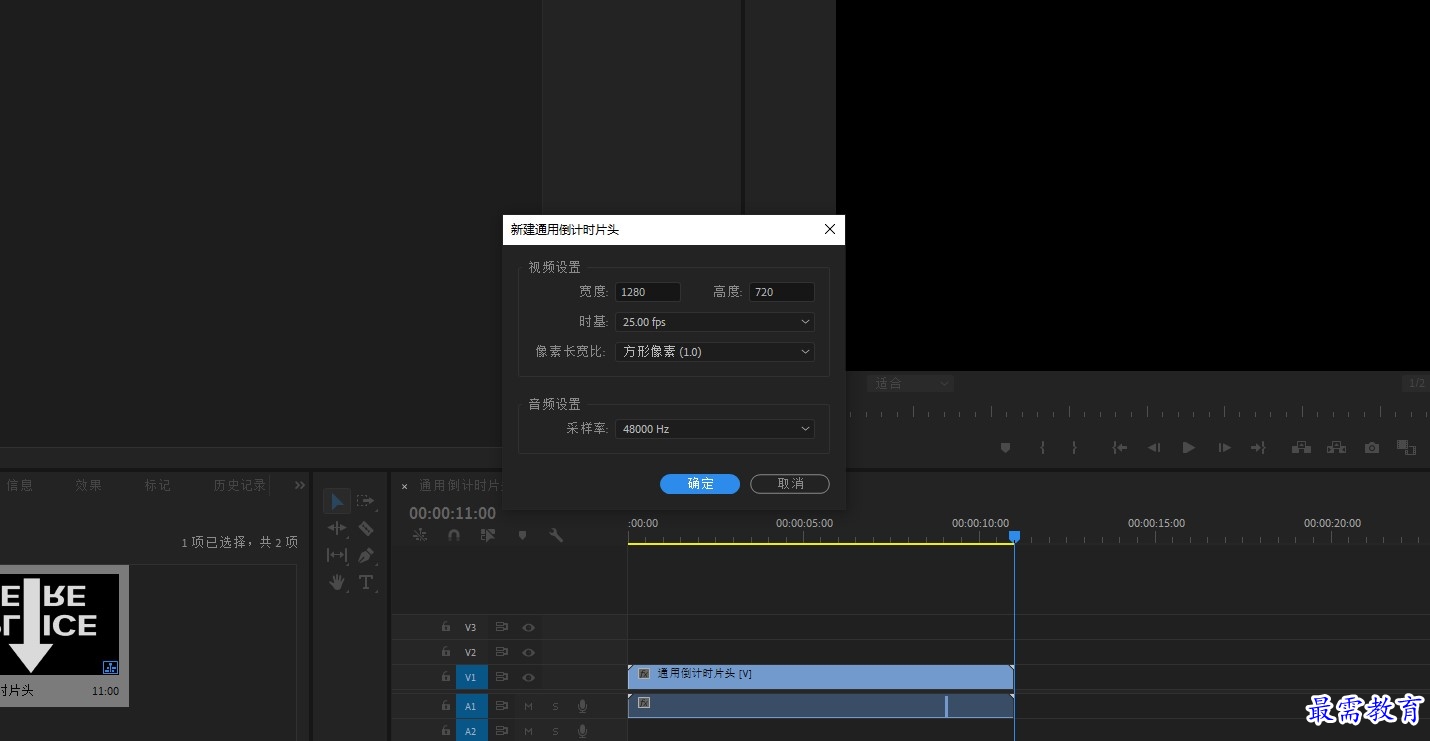Image resolution: width=1430 pixels, height=741 pixels.
Task: Click the Extract button
Action: 1336,448
